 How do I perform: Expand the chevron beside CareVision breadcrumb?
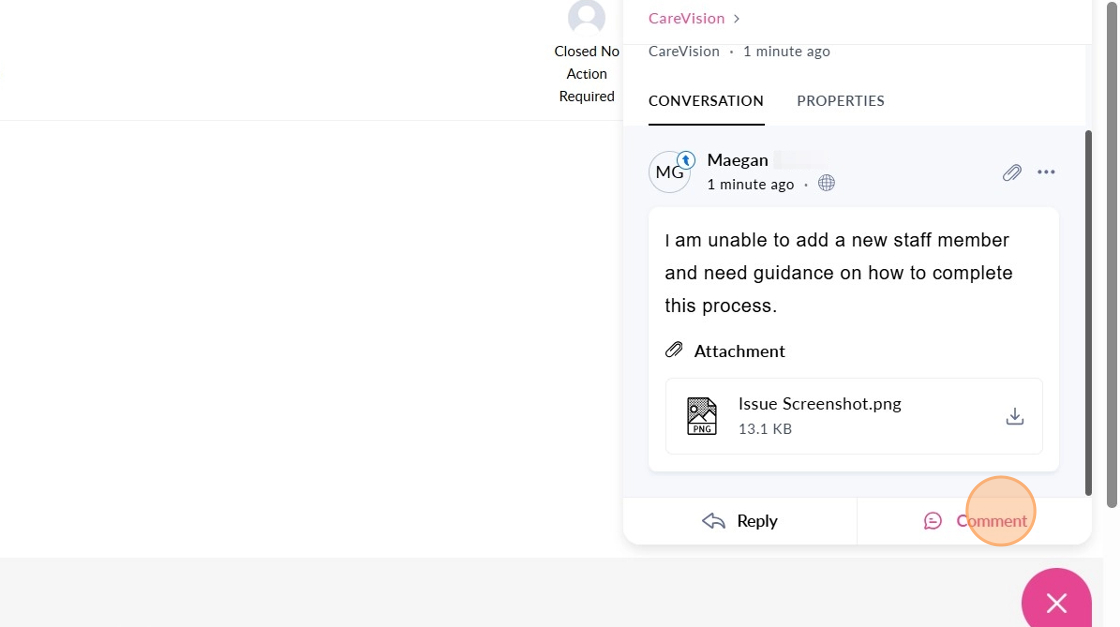pos(737,19)
